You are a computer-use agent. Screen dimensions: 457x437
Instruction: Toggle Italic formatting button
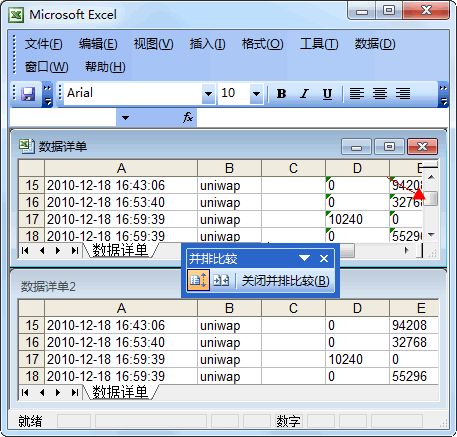coord(304,94)
